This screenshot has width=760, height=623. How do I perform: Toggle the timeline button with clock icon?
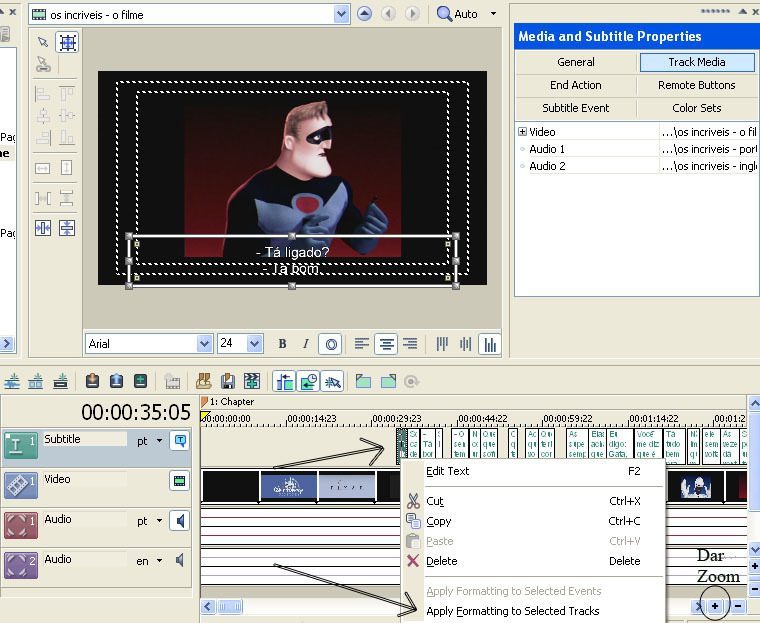(308, 381)
